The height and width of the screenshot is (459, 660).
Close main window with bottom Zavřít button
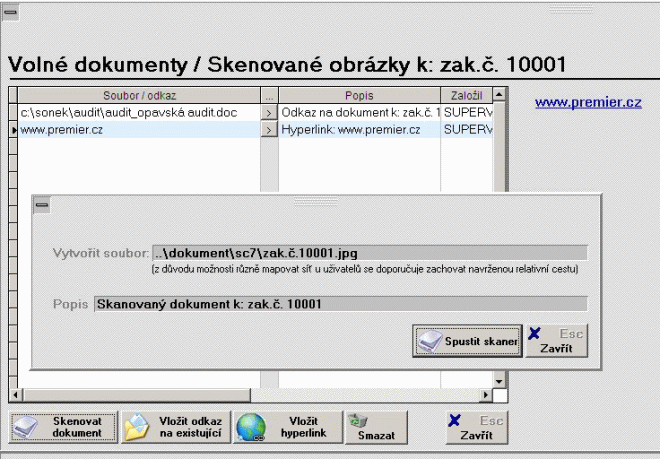pos(477,427)
